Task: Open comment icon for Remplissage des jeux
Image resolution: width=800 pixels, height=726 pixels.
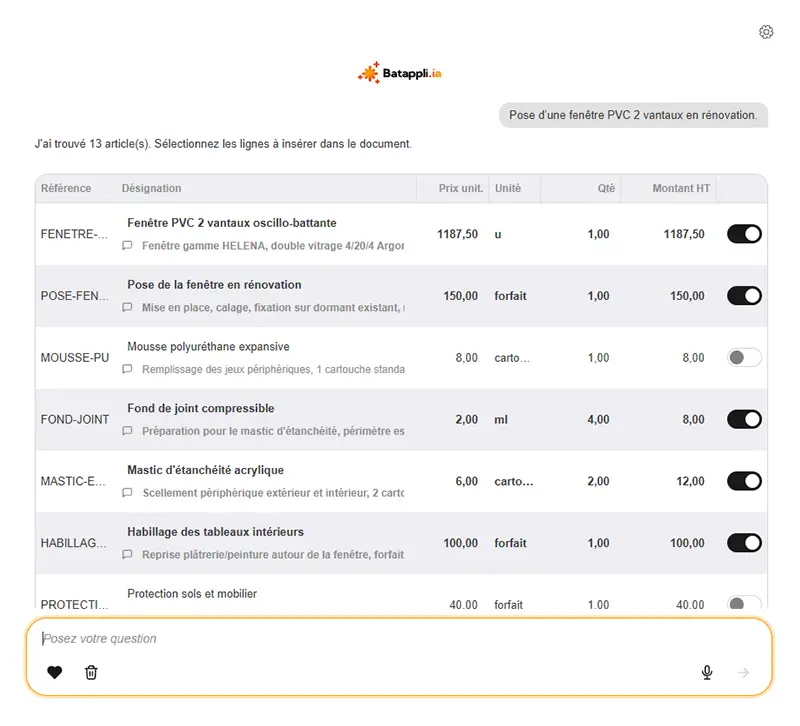Action: click(127, 369)
